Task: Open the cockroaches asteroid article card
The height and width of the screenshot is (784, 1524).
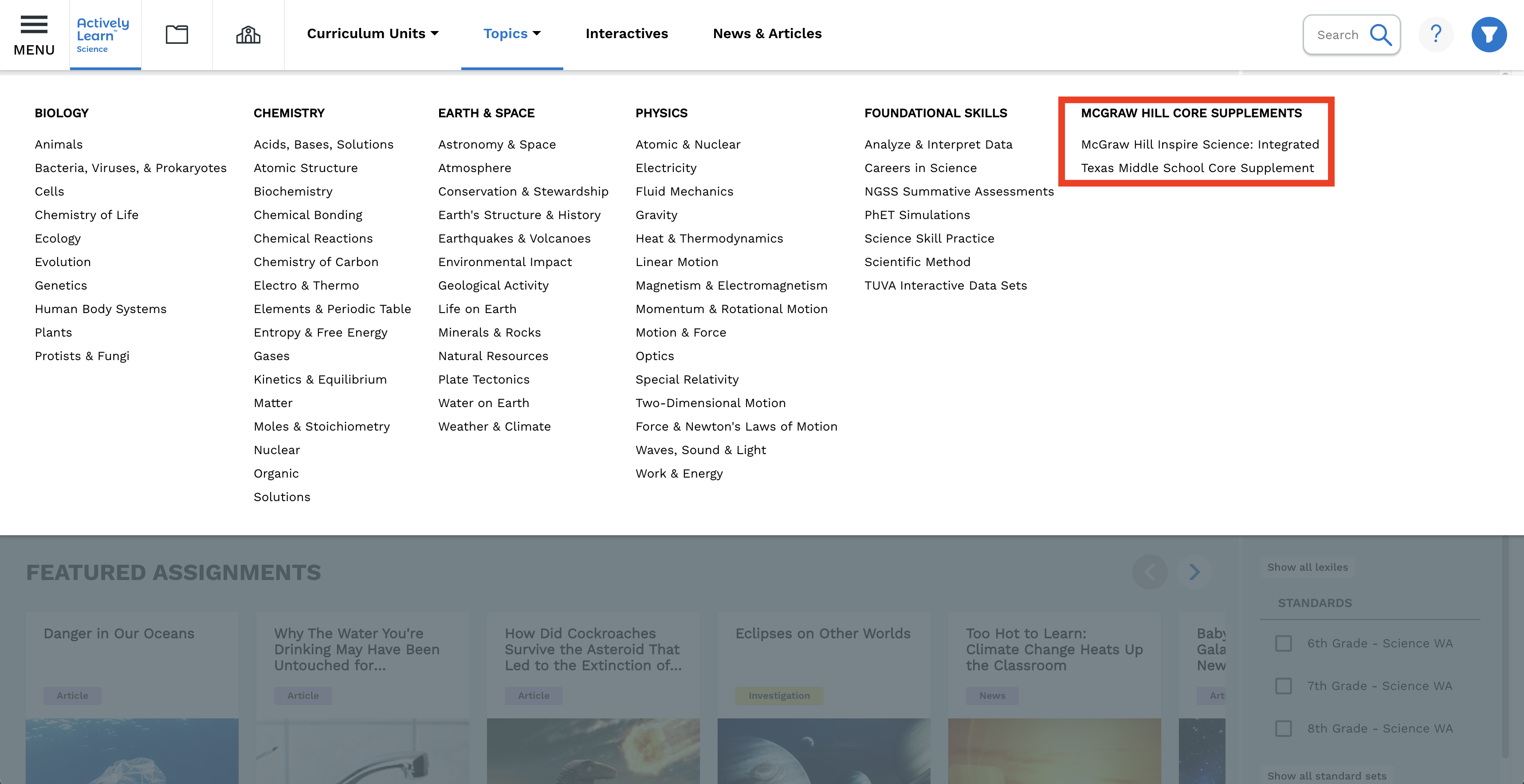Action: point(593,698)
